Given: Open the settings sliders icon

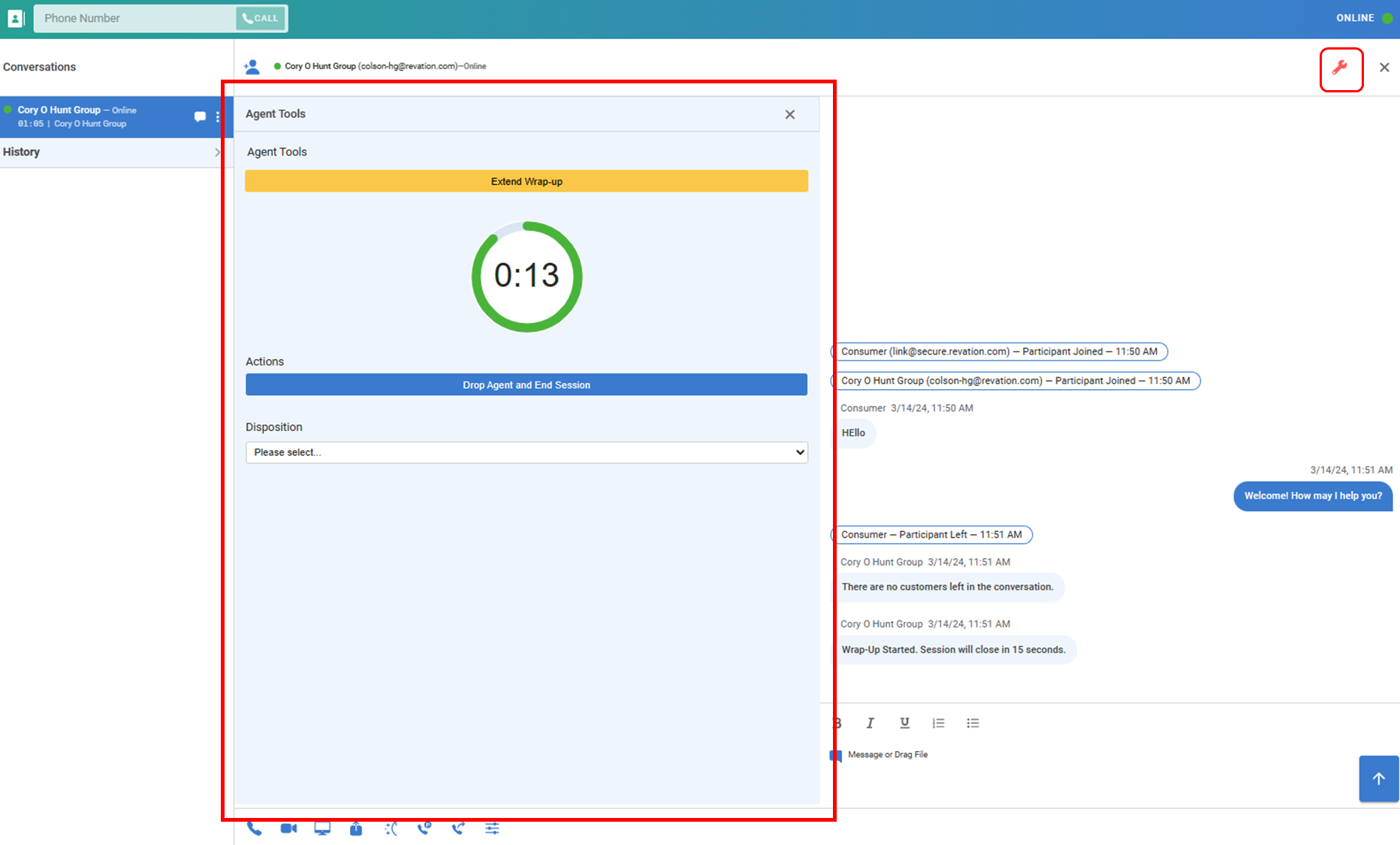Looking at the screenshot, I should [492, 828].
